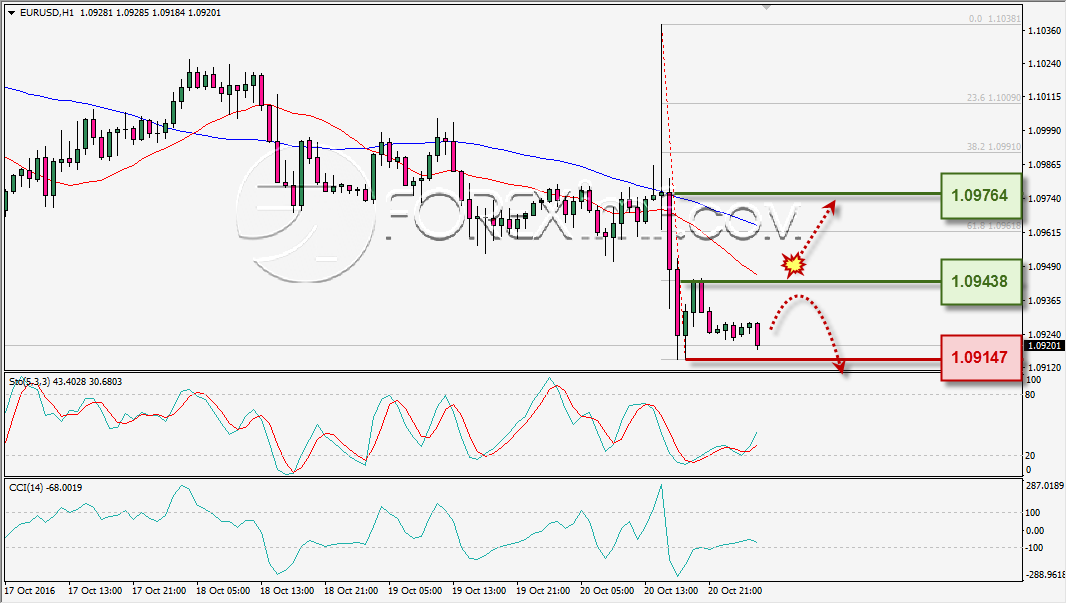
Task: Click the chart dropdown triangle before EURUSD,H1
Action: point(12,13)
